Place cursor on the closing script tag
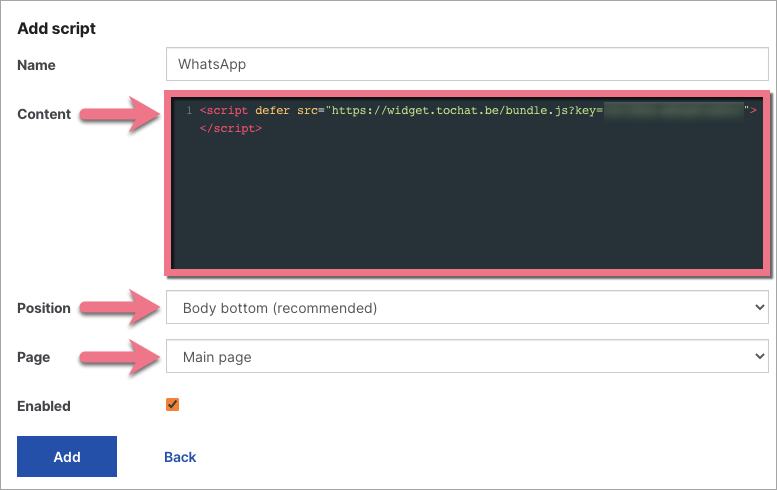This screenshot has width=777, height=490. (x=231, y=129)
